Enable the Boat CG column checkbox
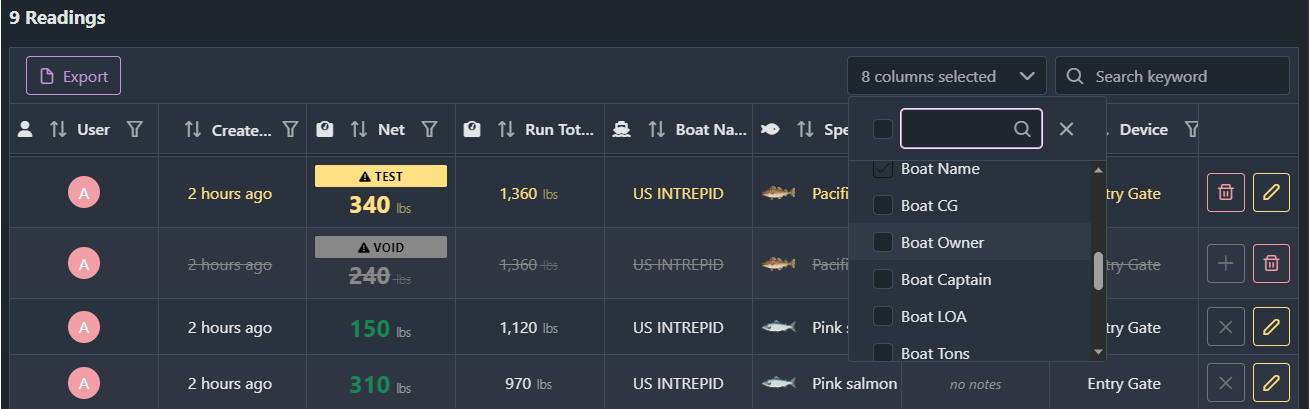The height and width of the screenshot is (409, 1309). pos(883,206)
